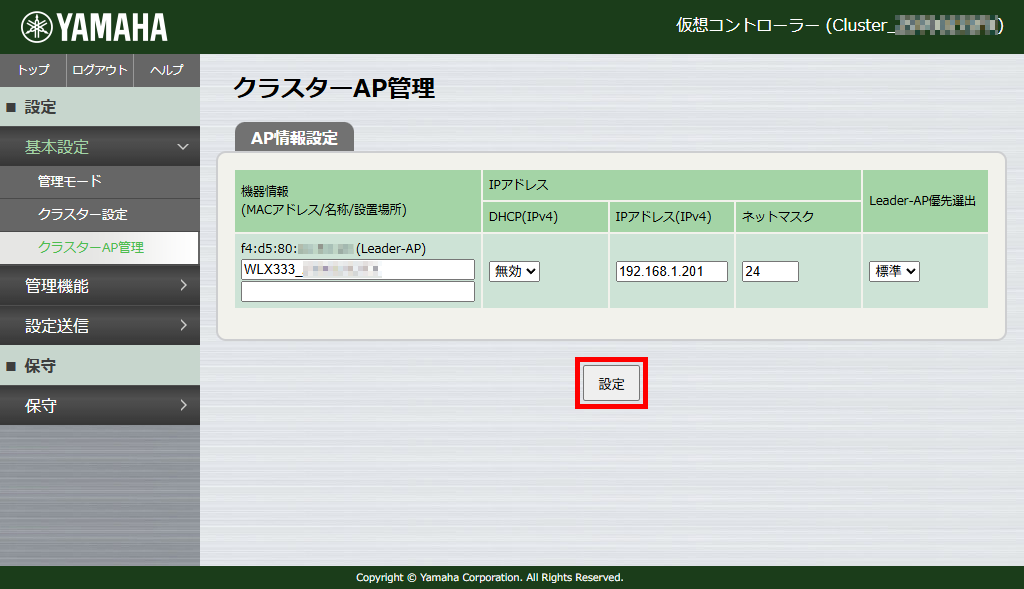Expand the 保守 menu section
The image size is (1024, 589).
[x=100, y=406]
